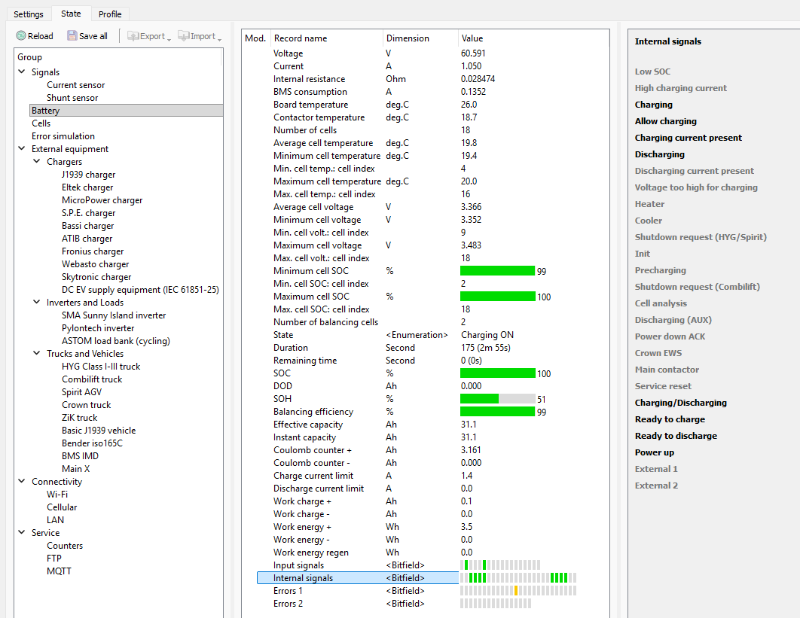
Task: Open the Cells tree item
Action: click(x=41, y=123)
